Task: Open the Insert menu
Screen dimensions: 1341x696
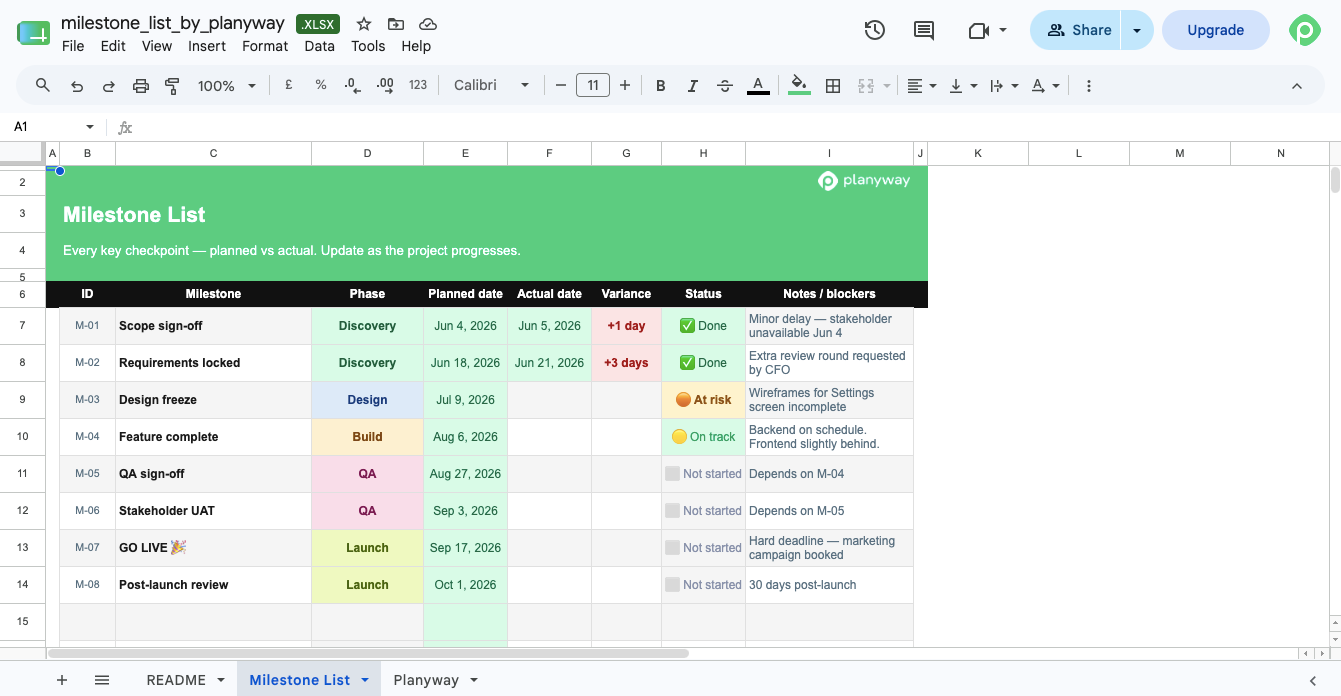Action: click(x=207, y=46)
